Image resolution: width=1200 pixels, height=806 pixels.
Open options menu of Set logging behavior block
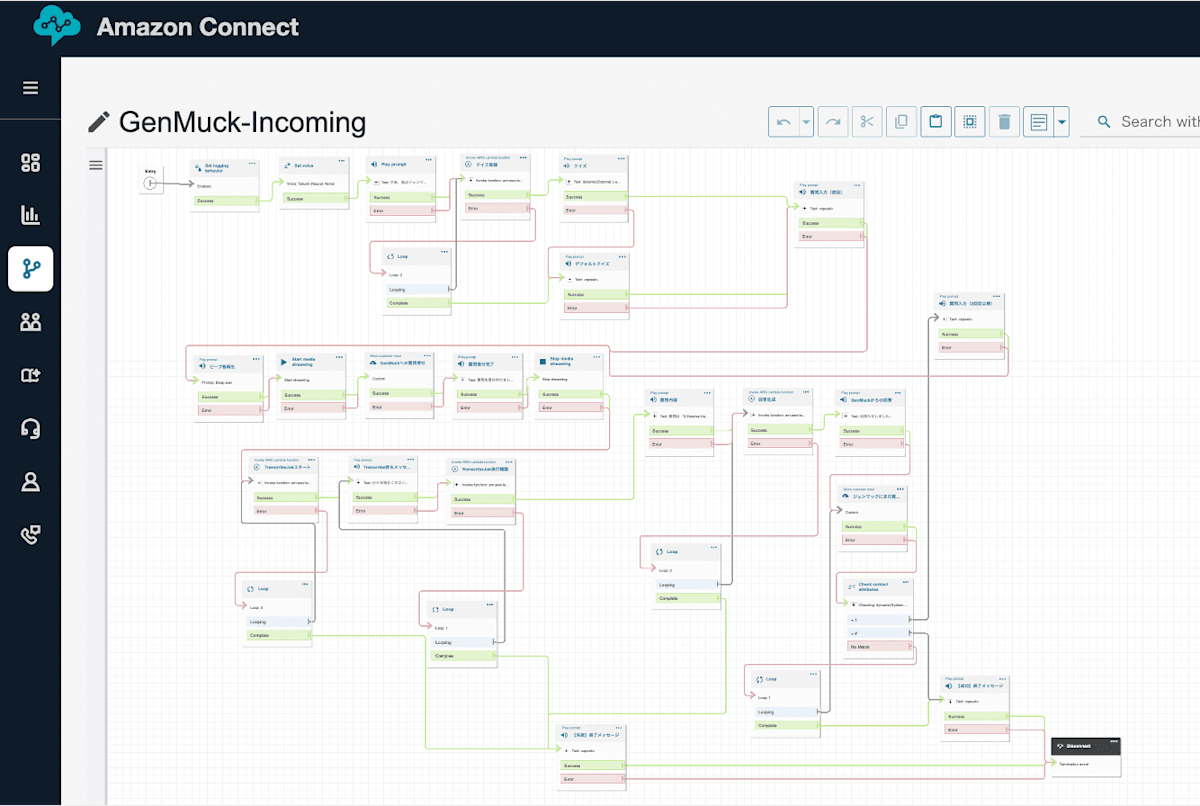point(252,163)
